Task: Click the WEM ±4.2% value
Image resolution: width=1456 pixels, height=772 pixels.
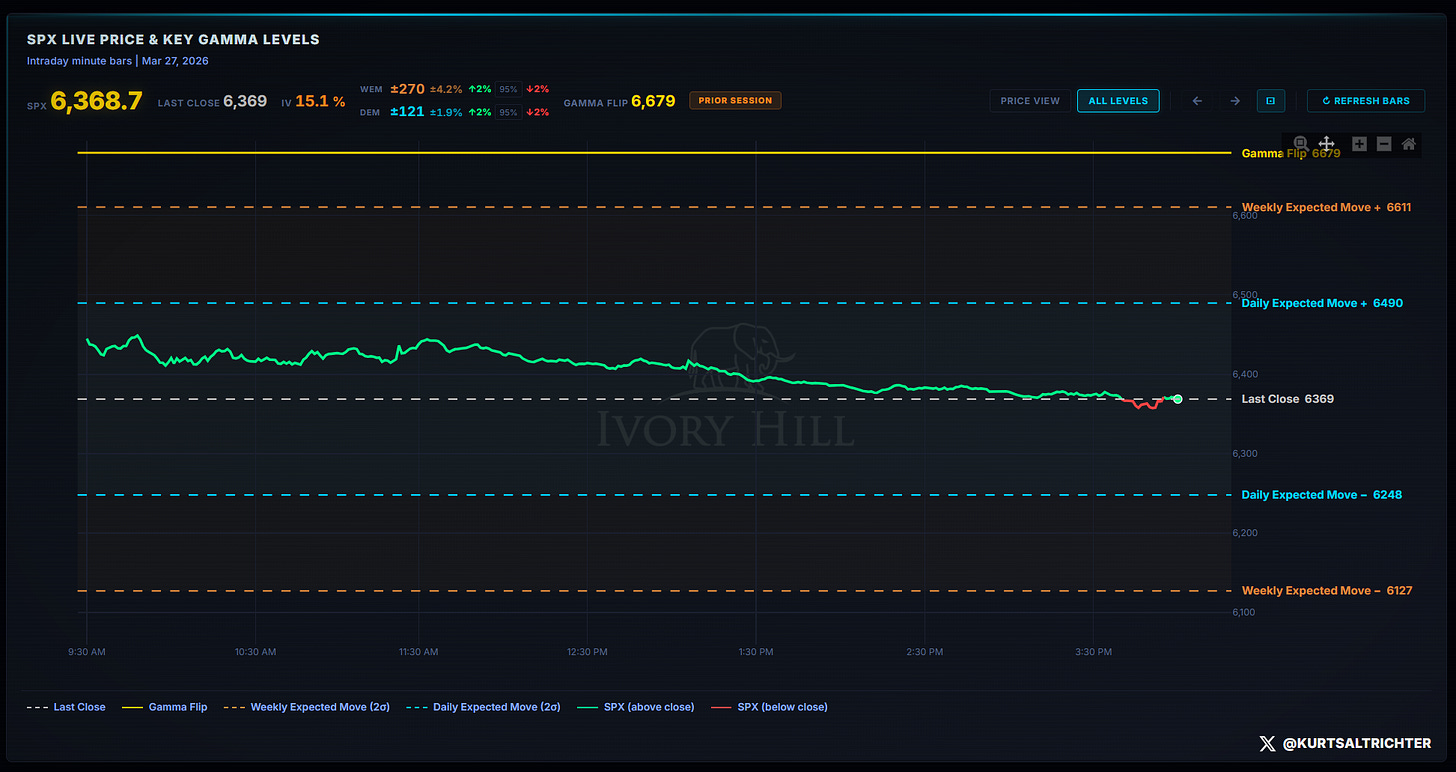Action: coord(446,89)
